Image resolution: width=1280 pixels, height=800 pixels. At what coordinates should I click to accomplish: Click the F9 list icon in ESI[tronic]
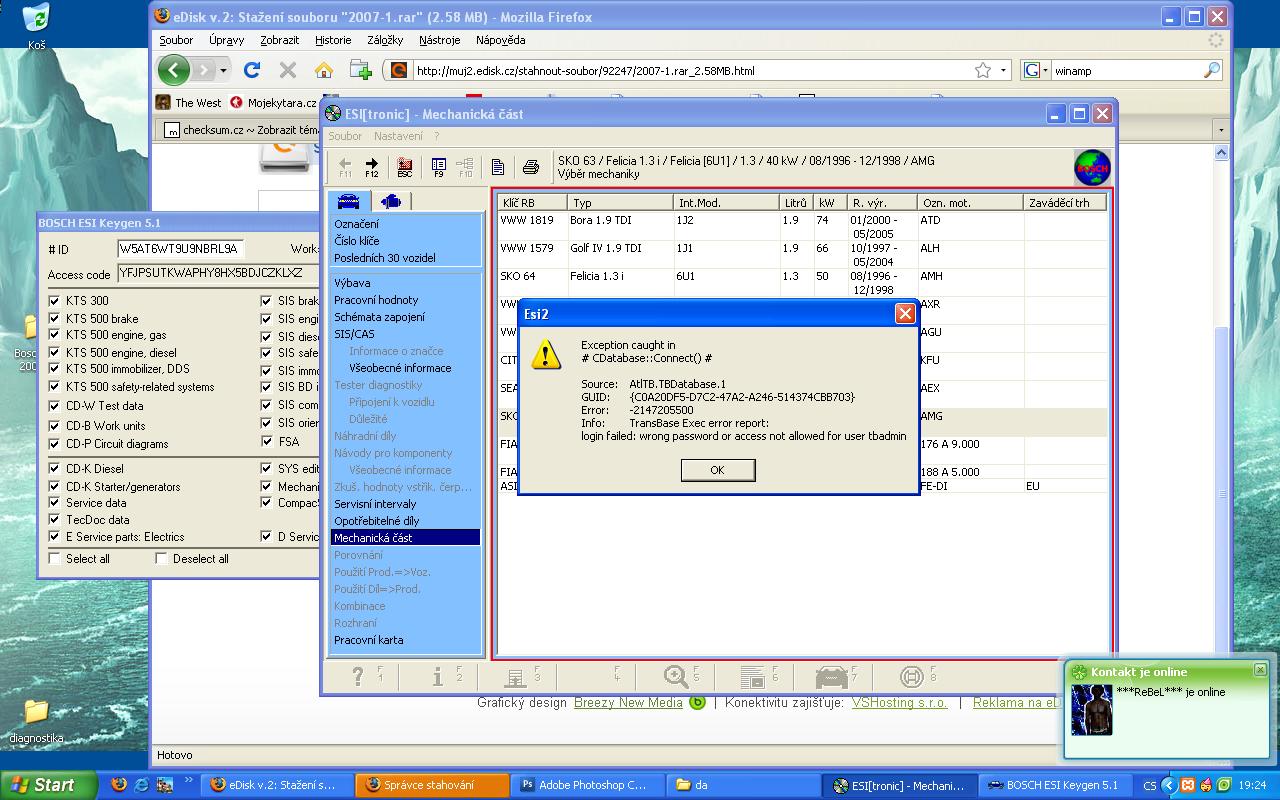[438, 166]
